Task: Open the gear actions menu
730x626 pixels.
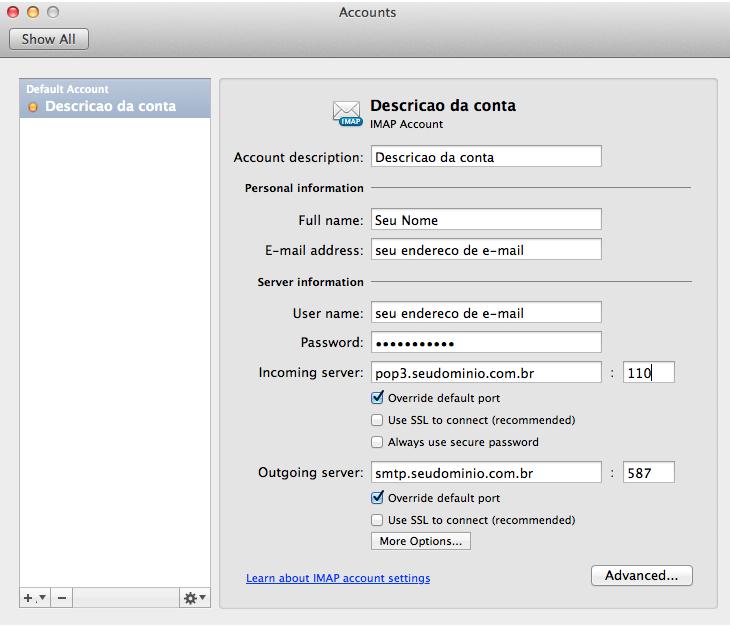Action: [194, 597]
